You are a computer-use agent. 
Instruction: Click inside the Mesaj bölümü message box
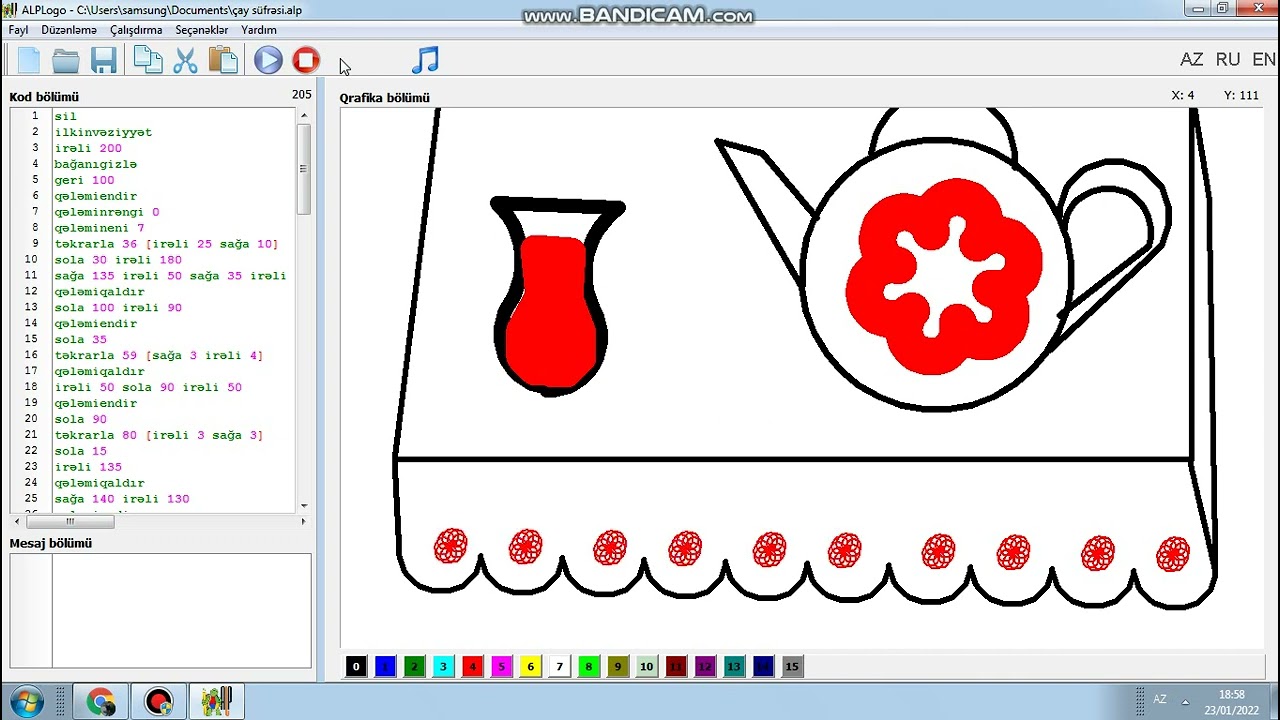click(x=181, y=611)
